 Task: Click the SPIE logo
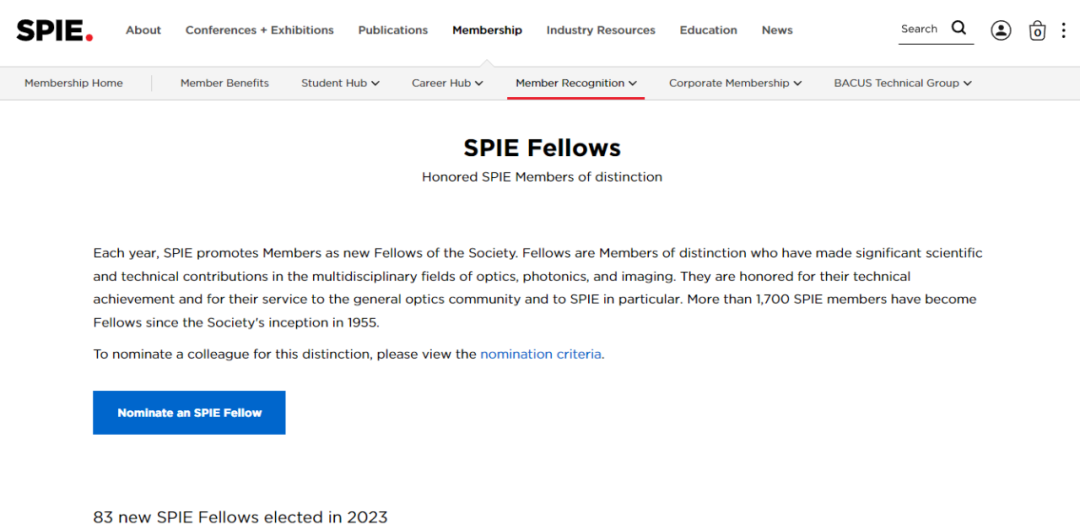[54, 30]
